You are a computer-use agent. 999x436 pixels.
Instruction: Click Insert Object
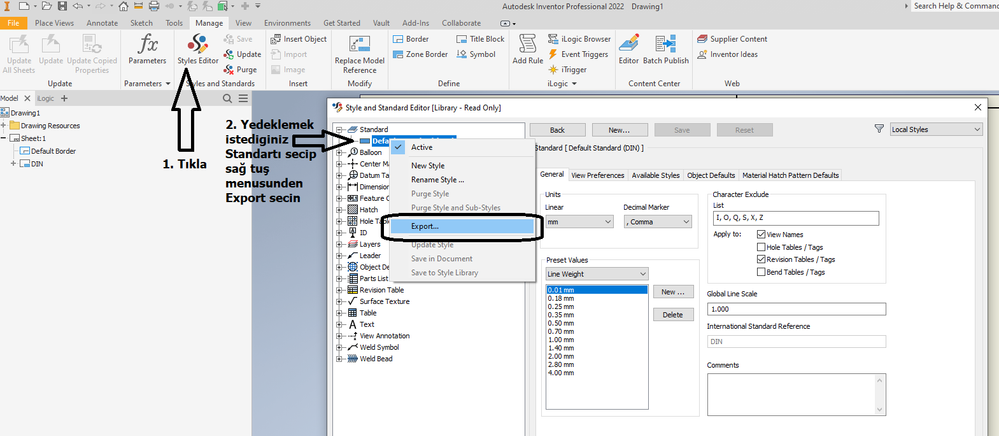point(298,39)
